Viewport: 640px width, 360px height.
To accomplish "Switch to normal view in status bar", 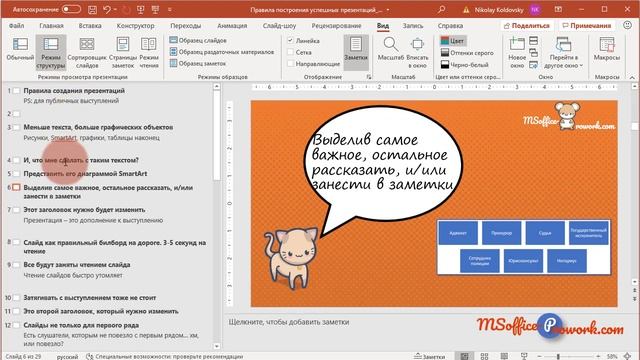I will (464, 356).
